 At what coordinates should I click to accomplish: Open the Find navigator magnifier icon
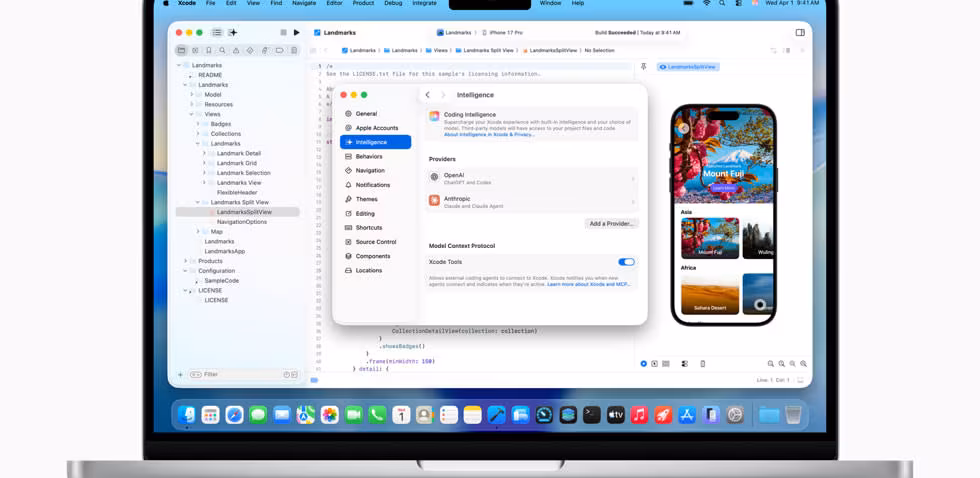tap(222, 50)
